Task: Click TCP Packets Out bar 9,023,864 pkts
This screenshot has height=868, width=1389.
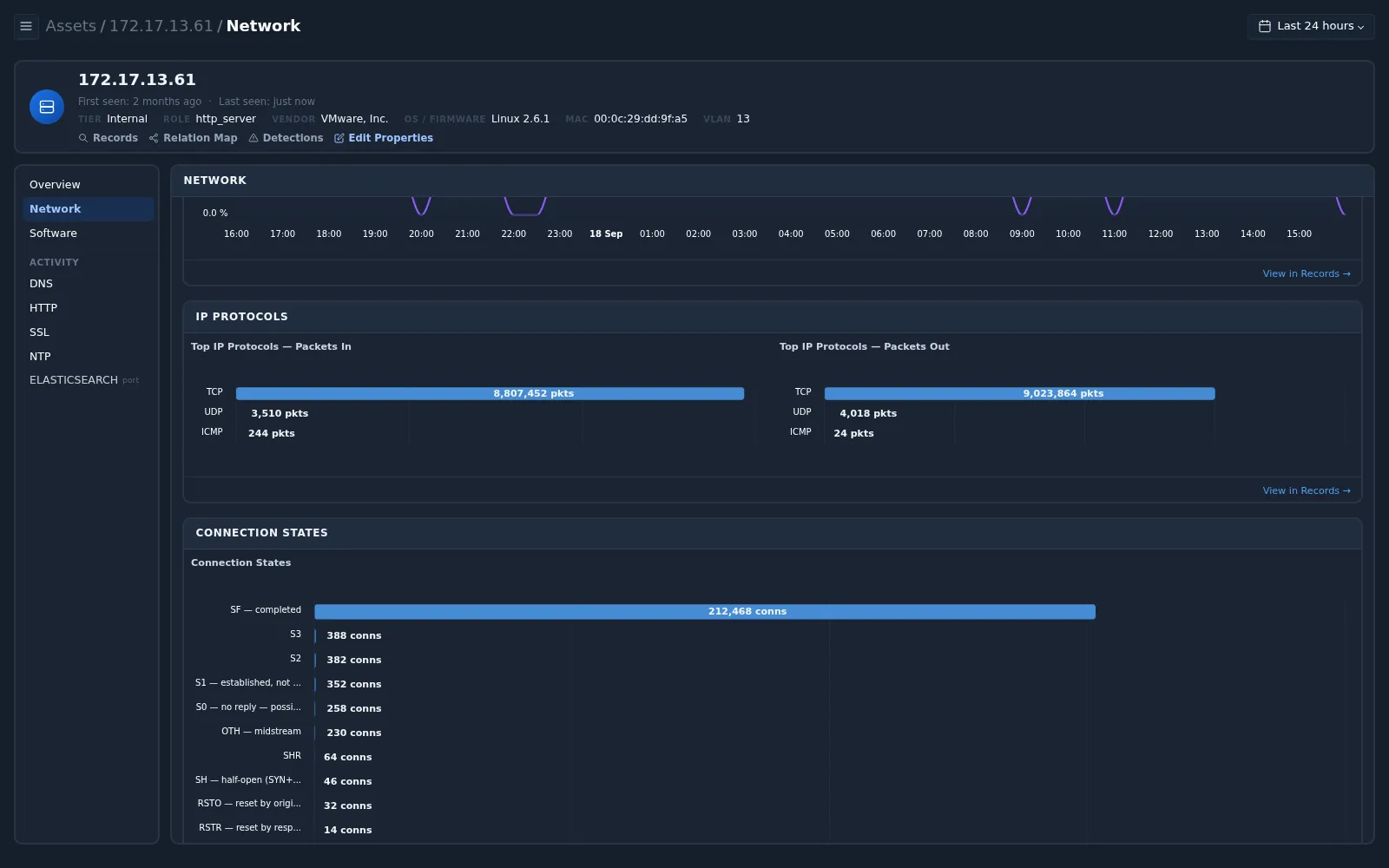Action: [1019, 393]
